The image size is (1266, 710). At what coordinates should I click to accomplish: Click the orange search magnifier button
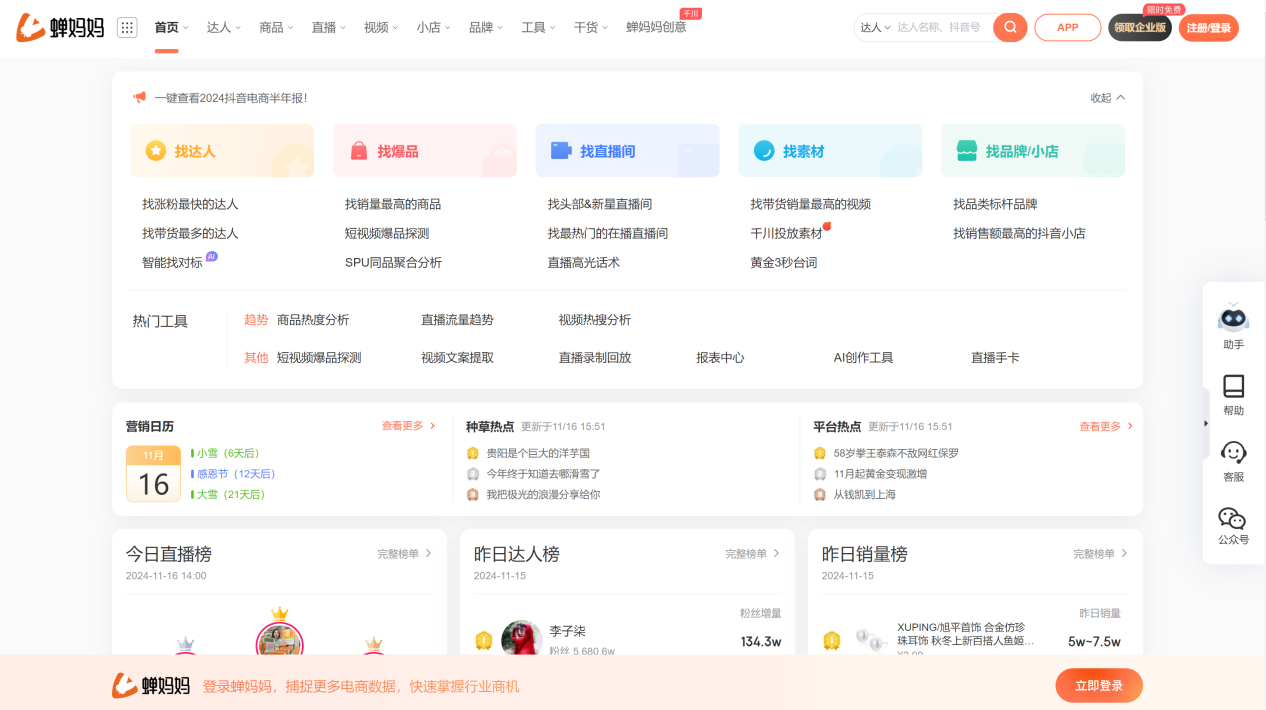[1010, 27]
